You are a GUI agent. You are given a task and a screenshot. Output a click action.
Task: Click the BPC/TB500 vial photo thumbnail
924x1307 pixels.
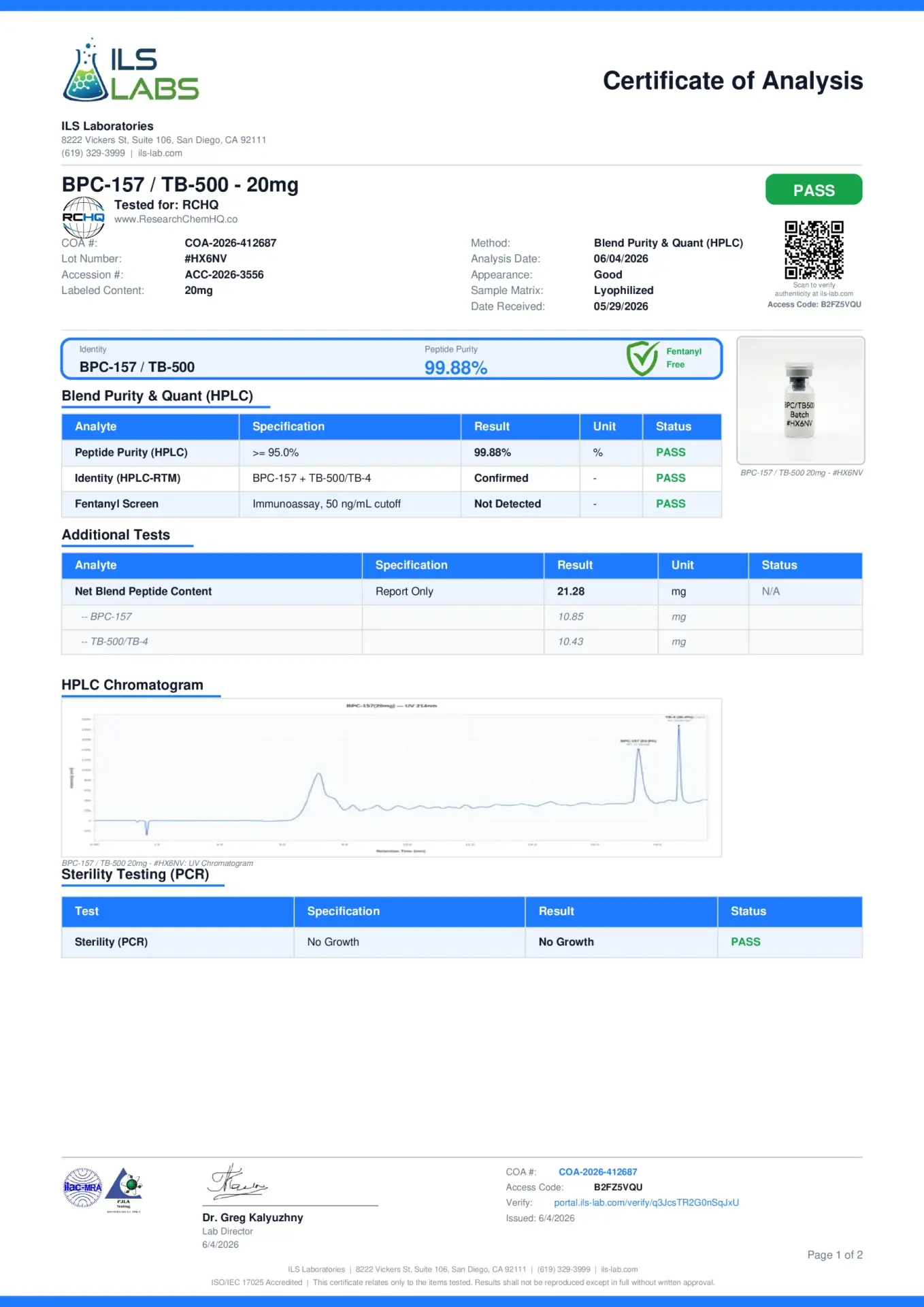tap(801, 400)
